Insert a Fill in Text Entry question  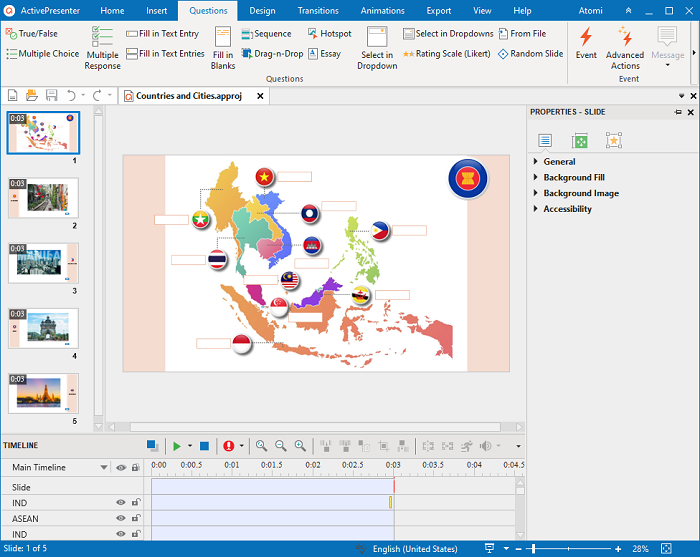click(x=162, y=33)
